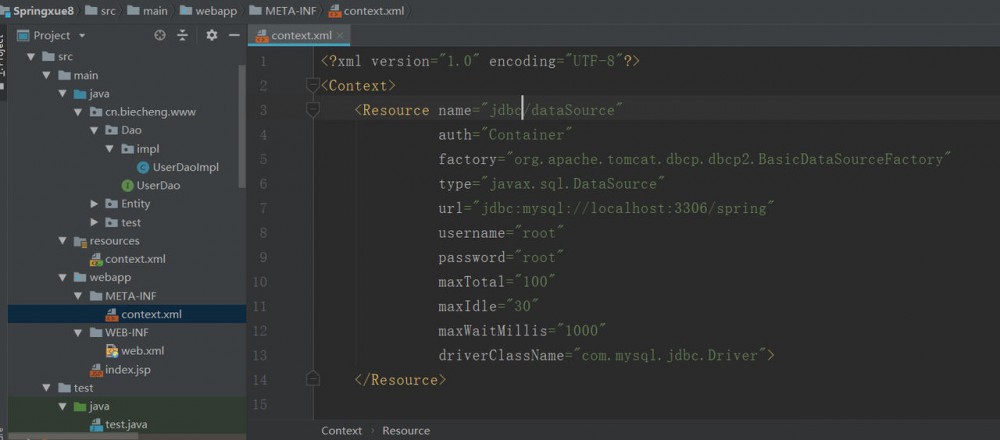The height and width of the screenshot is (440, 1000).
Task: Collapse the resources folder
Action: pyautogui.click(x=62, y=241)
